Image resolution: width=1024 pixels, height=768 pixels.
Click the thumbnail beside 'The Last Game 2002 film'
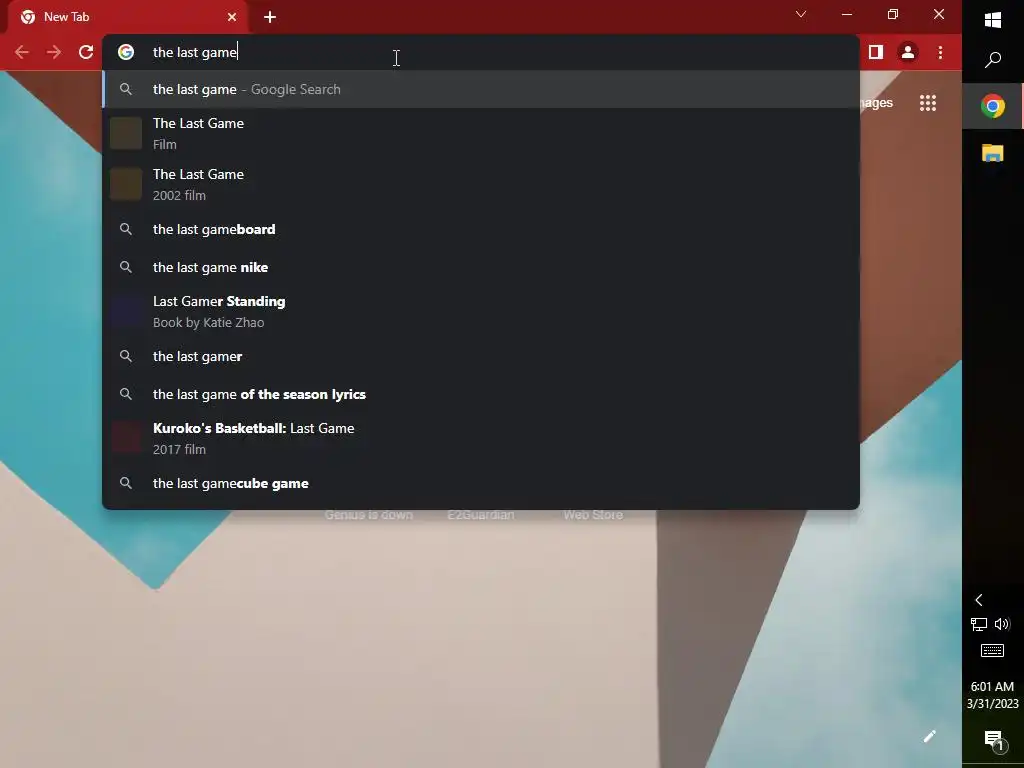126,184
